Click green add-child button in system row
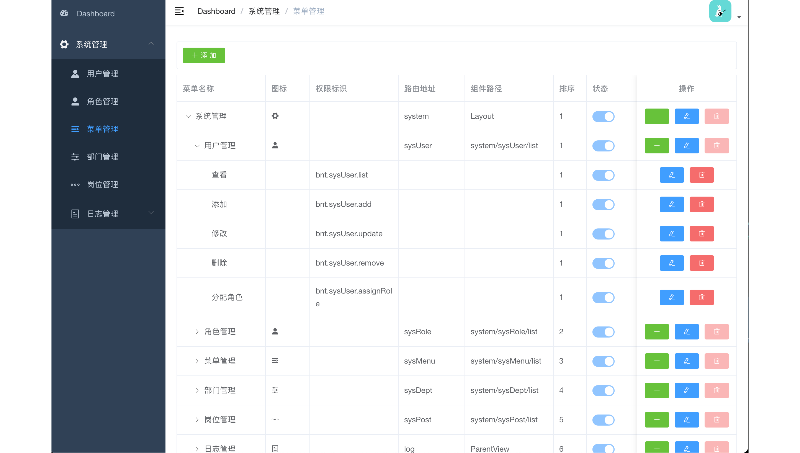Image resolution: width=800 pixels, height=453 pixels. pyautogui.click(x=657, y=116)
